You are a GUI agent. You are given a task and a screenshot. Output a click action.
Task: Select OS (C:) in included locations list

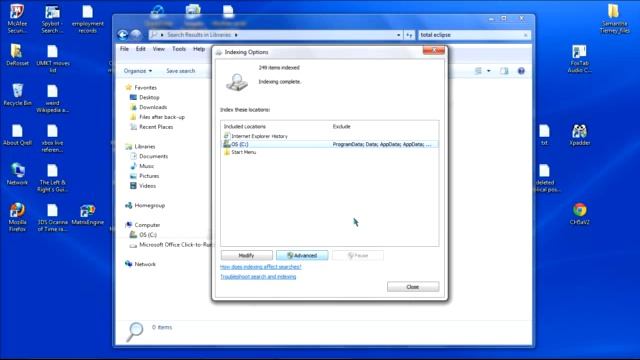click(x=330, y=144)
